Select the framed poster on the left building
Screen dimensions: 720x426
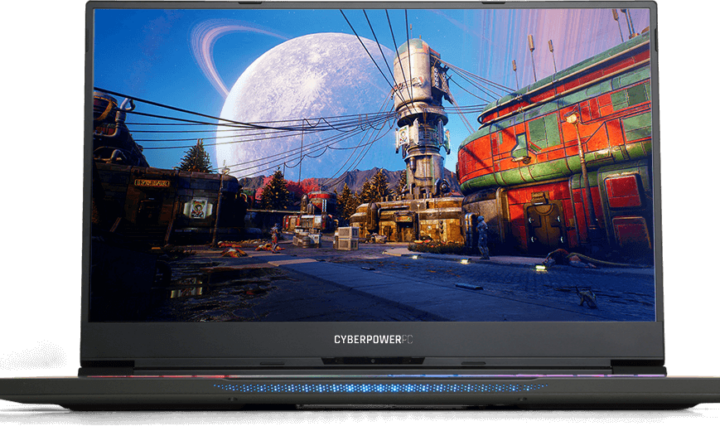point(198,208)
